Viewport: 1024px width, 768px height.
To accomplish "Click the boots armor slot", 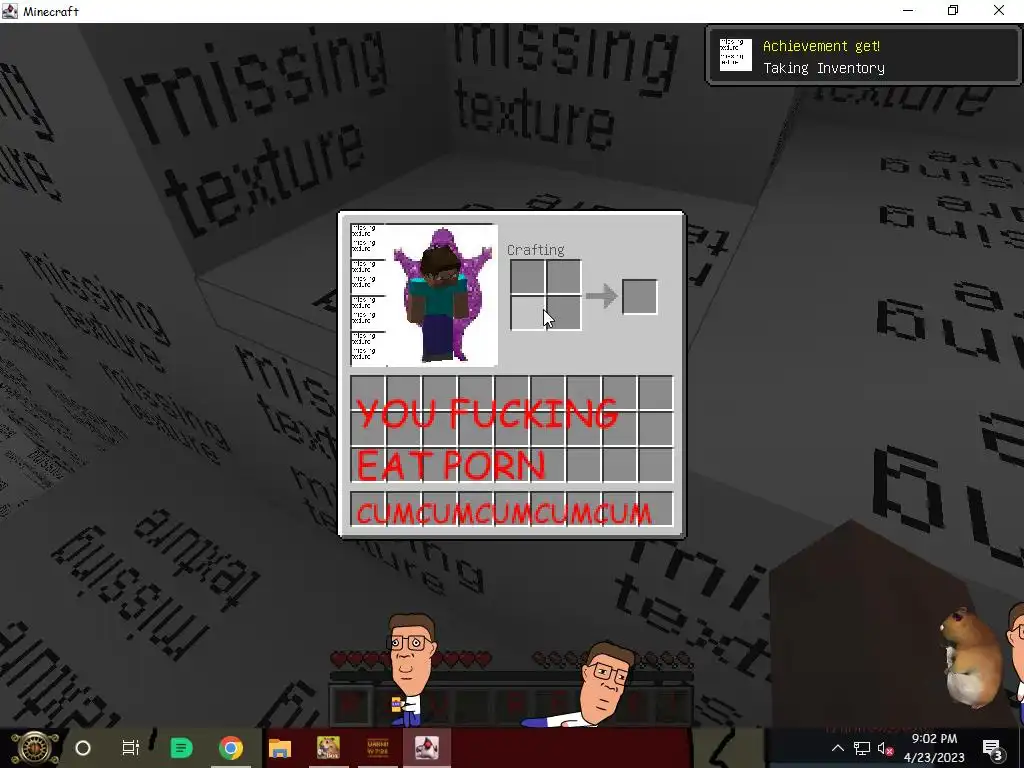I will point(368,349).
